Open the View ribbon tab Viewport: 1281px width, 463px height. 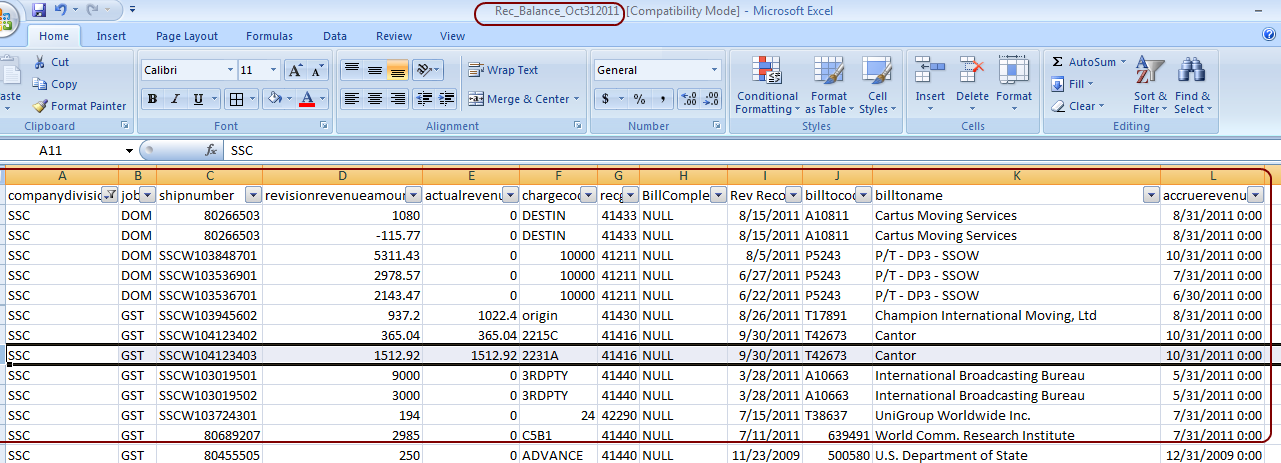[x=452, y=36]
